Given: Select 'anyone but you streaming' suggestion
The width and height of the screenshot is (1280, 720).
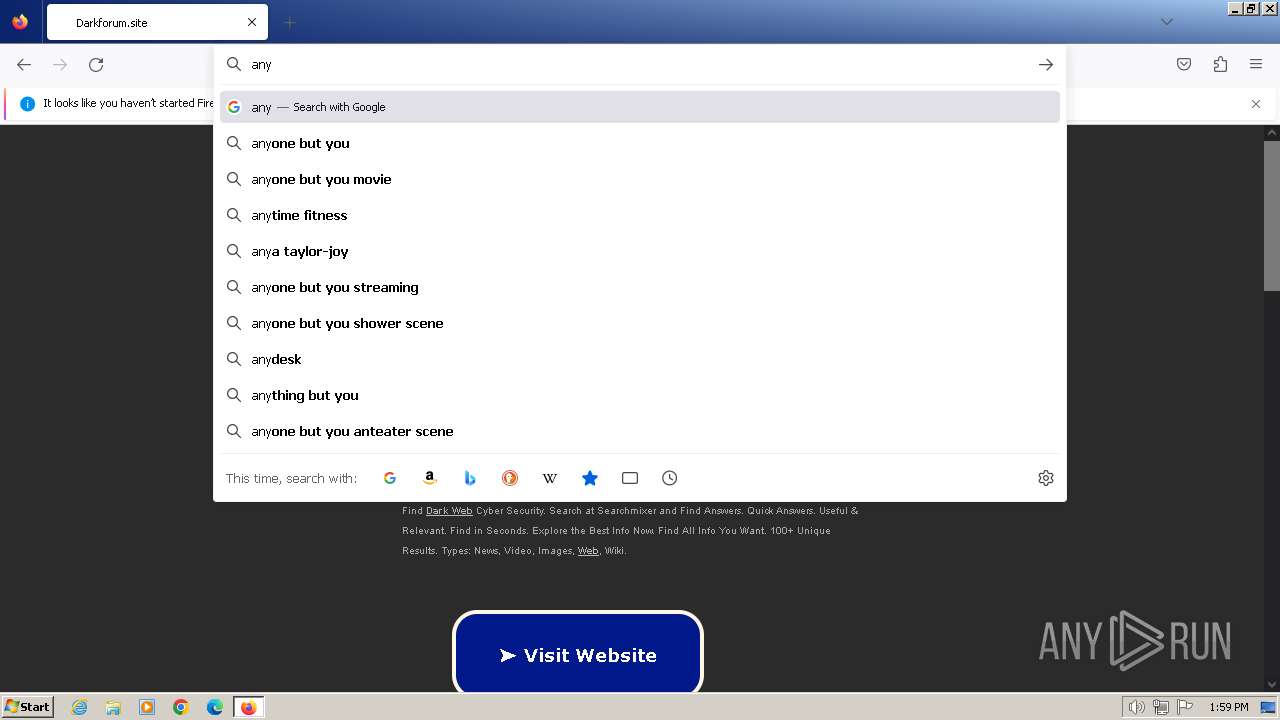Looking at the screenshot, I should tap(640, 287).
